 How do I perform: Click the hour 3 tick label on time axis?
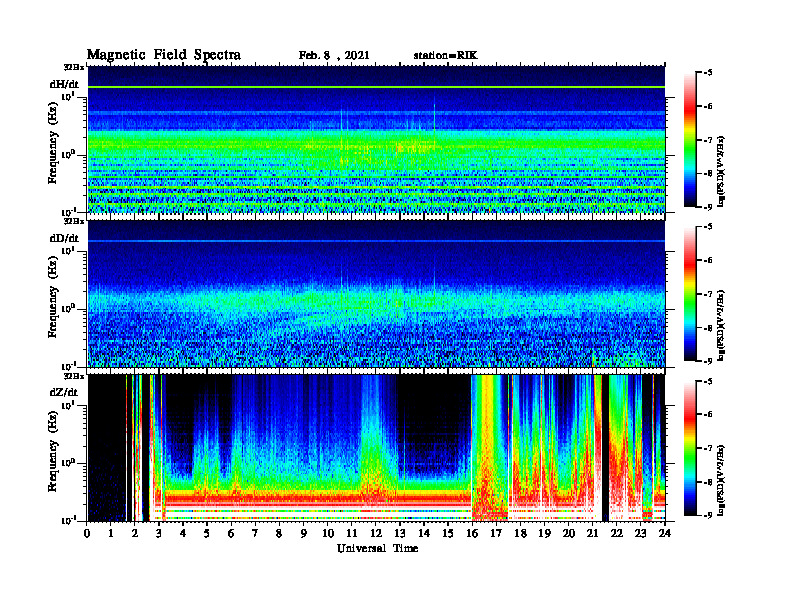[x=159, y=533]
